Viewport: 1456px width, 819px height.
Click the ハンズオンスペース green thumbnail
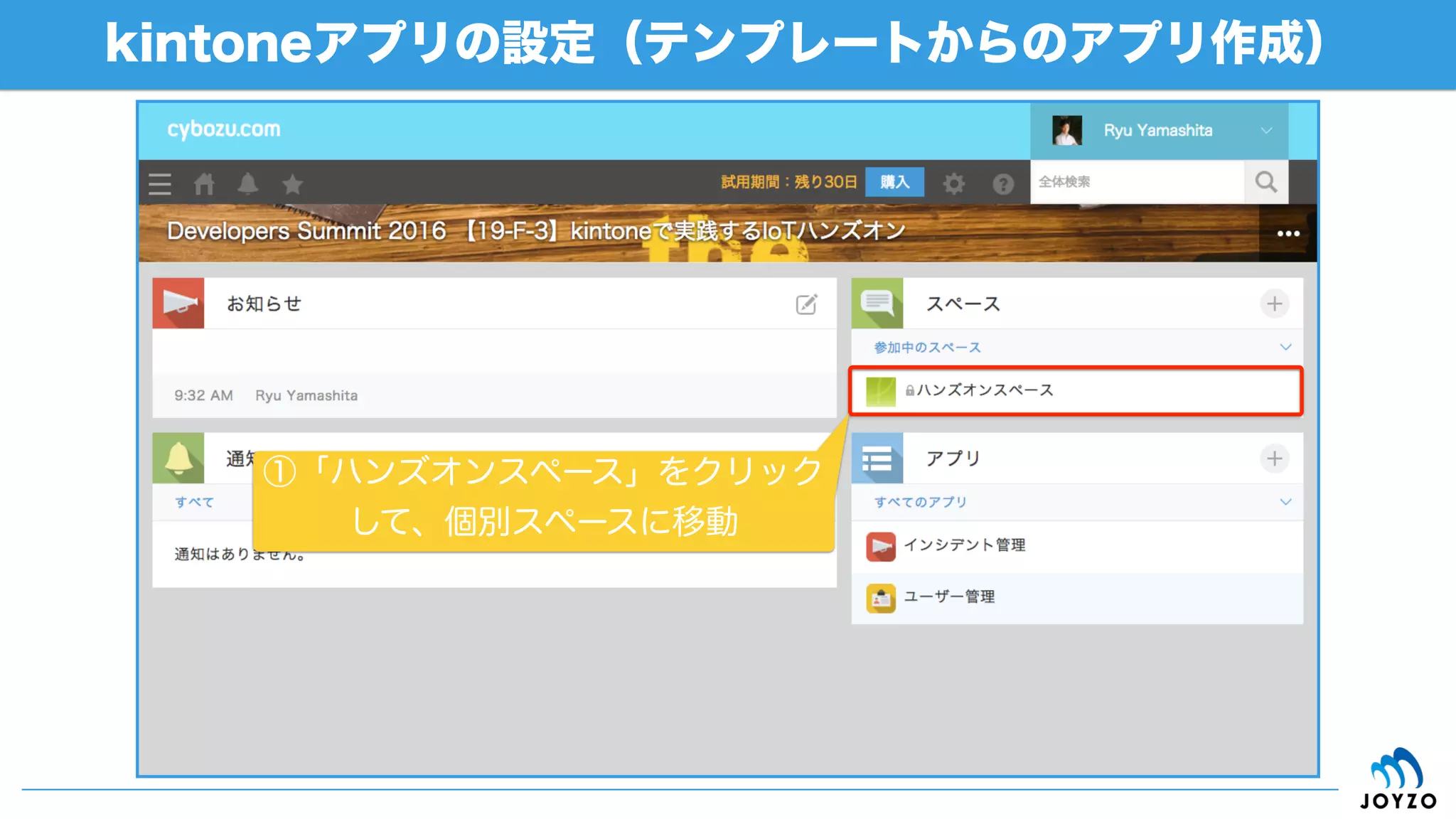pos(881,391)
